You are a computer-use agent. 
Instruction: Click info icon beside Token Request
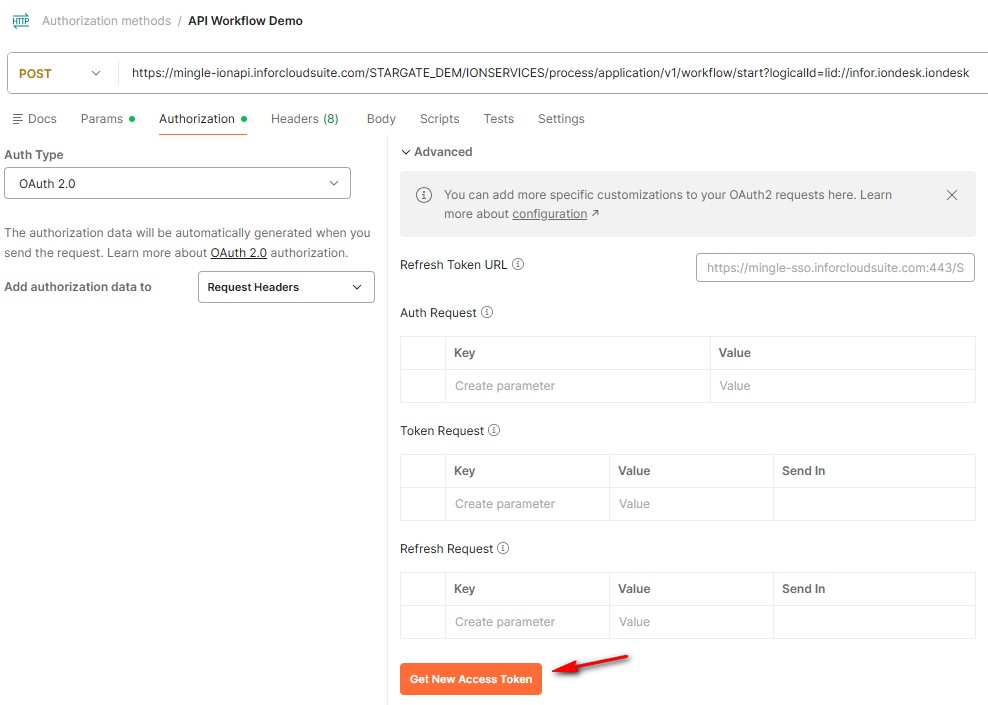494,431
